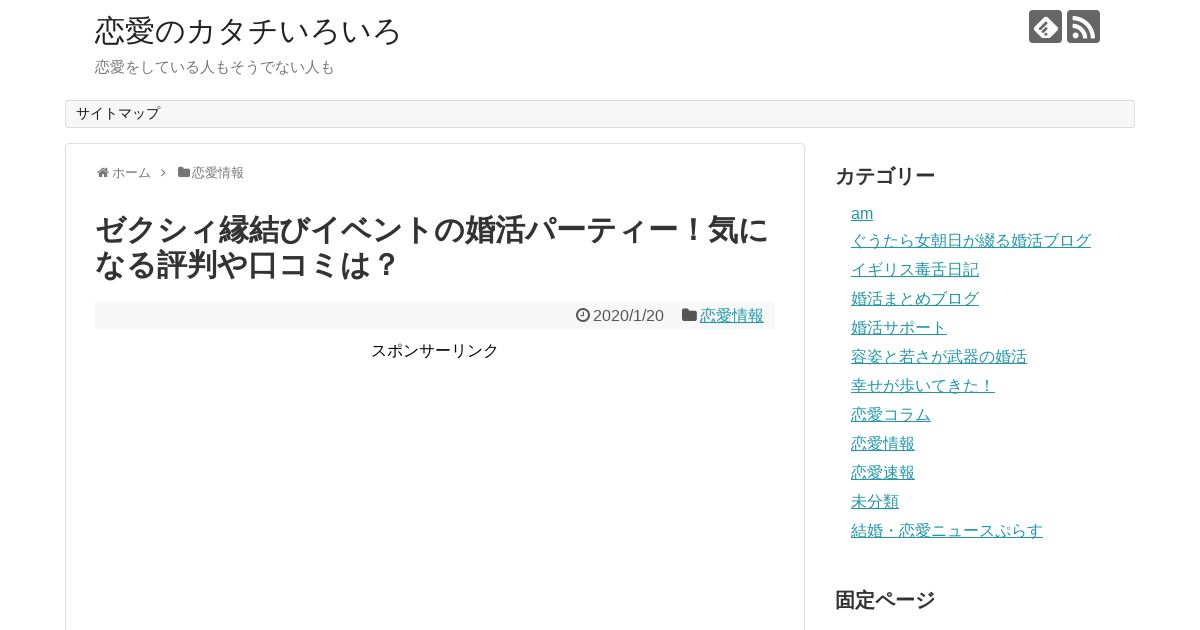Image resolution: width=1200 pixels, height=630 pixels.
Task: Open 恋愛情報 breadcrumb link
Action: click(x=218, y=173)
